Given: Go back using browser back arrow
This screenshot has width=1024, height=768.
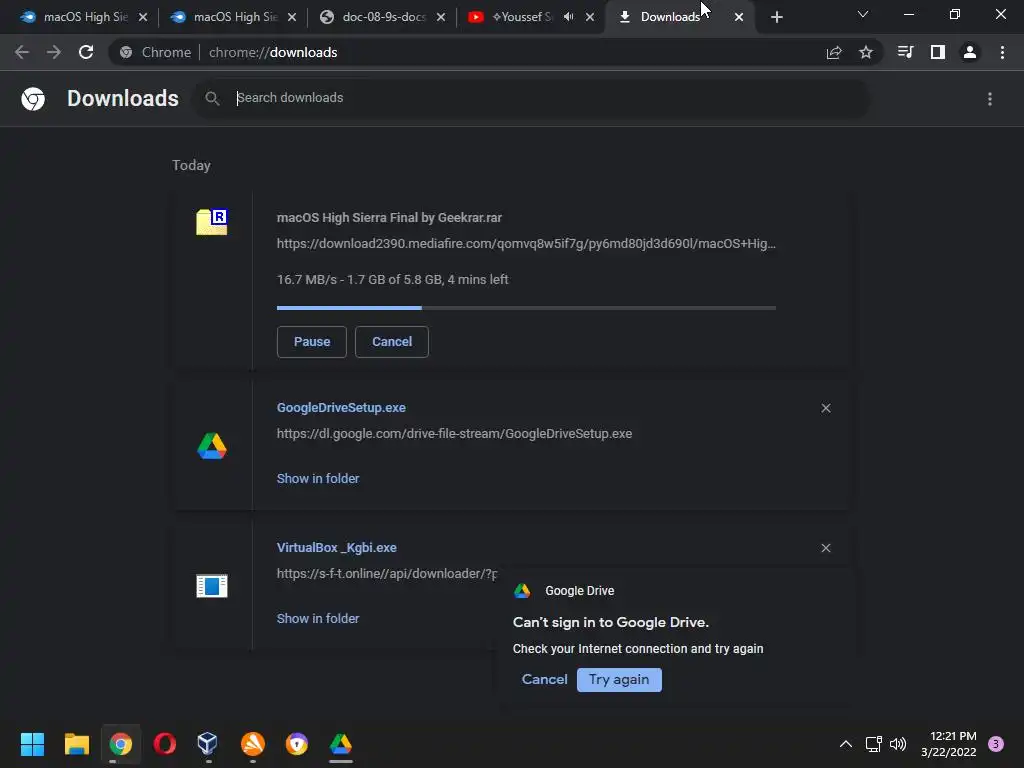Looking at the screenshot, I should pos(22,52).
